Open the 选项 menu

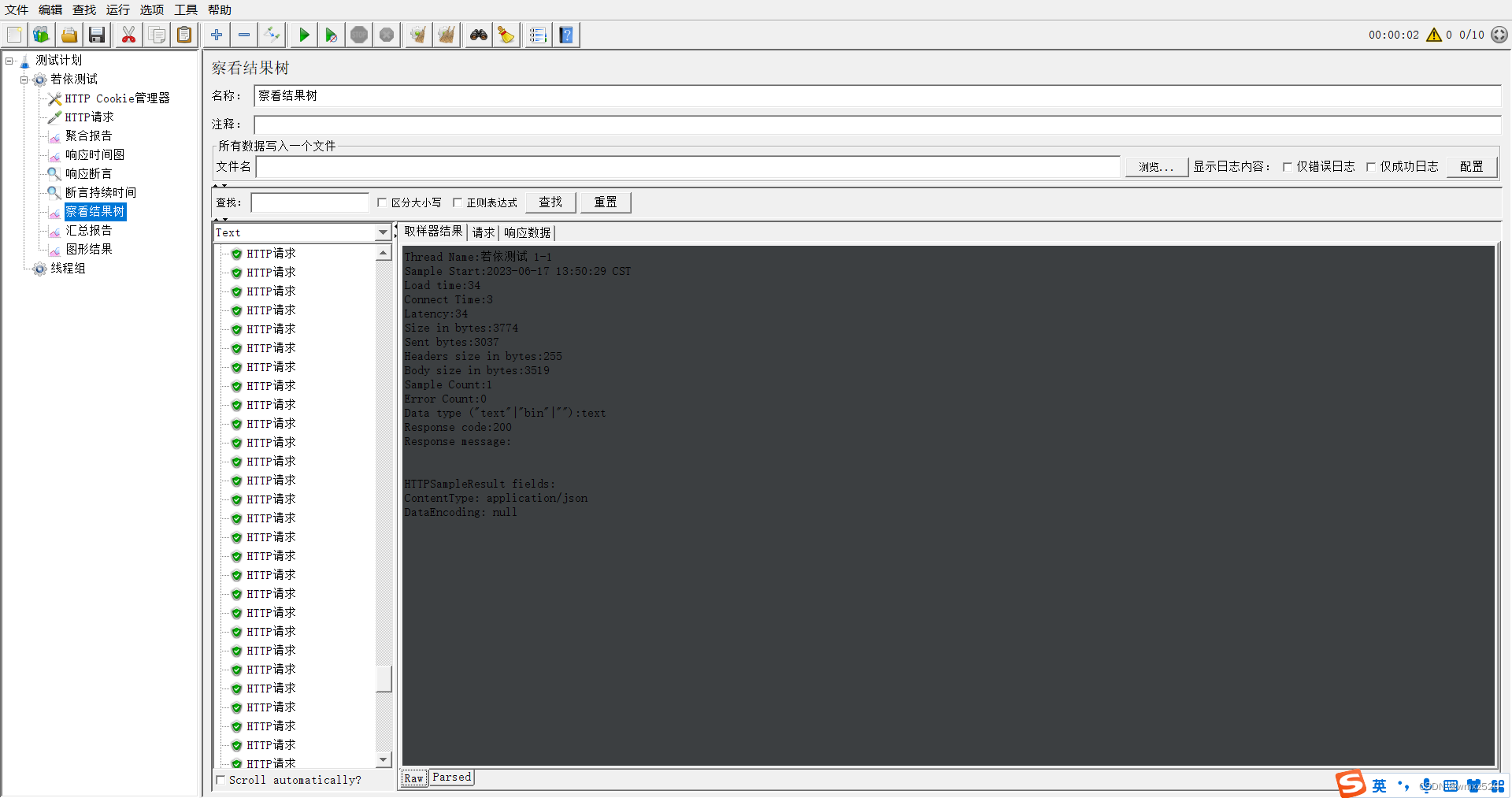coord(152,9)
